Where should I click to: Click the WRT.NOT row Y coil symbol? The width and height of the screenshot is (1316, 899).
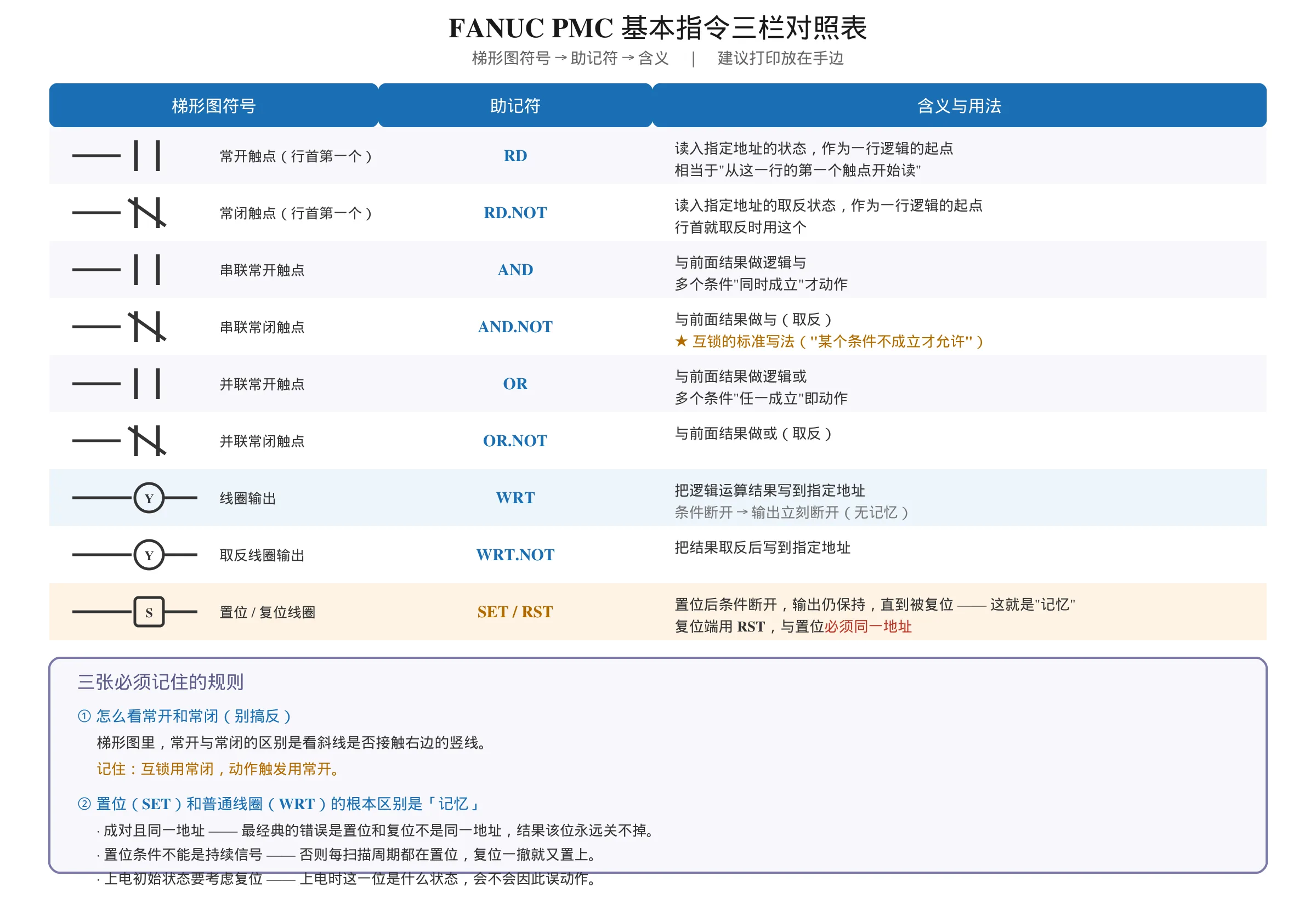[x=135, y=555]
